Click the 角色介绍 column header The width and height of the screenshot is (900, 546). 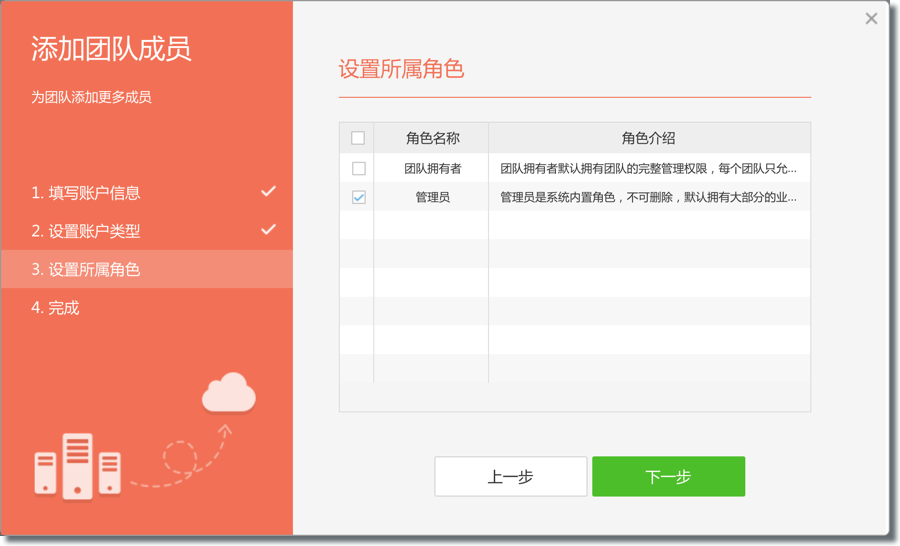(648, 138)
